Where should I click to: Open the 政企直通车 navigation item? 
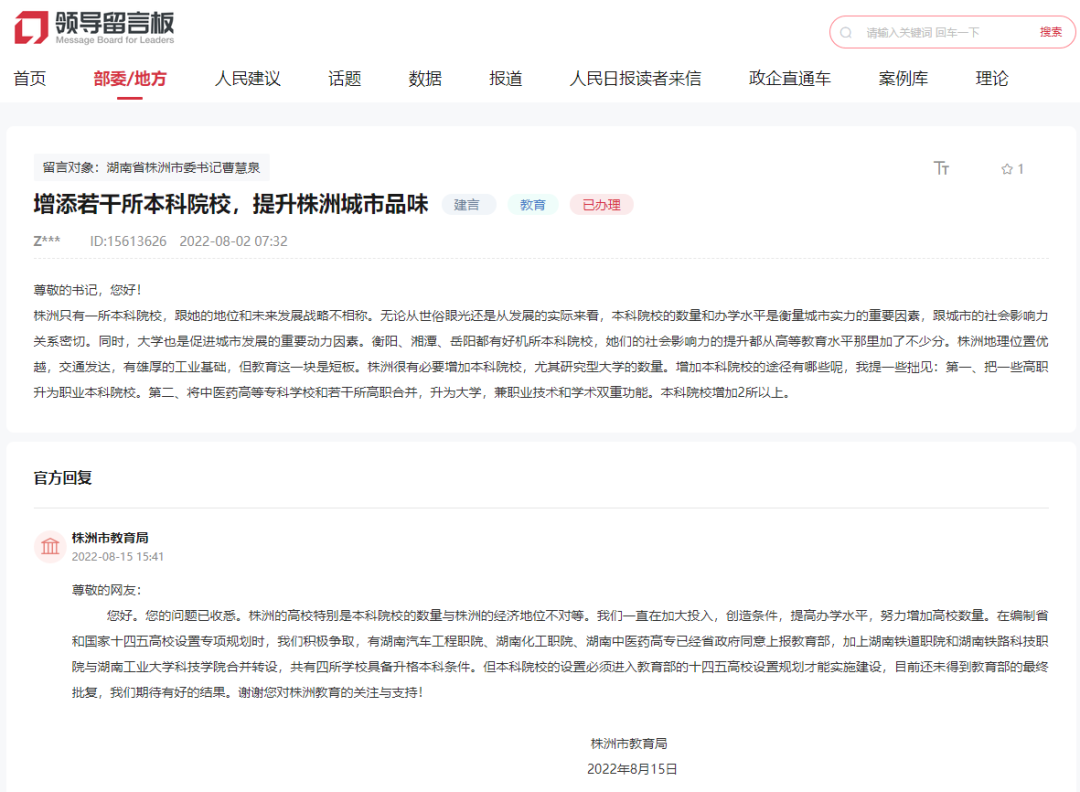click(x=789, y=79)
